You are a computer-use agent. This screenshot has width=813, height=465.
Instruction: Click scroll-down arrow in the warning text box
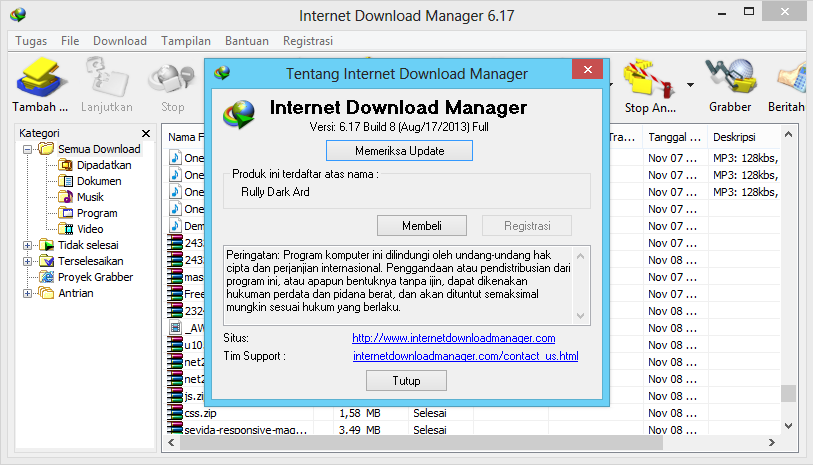580,316
